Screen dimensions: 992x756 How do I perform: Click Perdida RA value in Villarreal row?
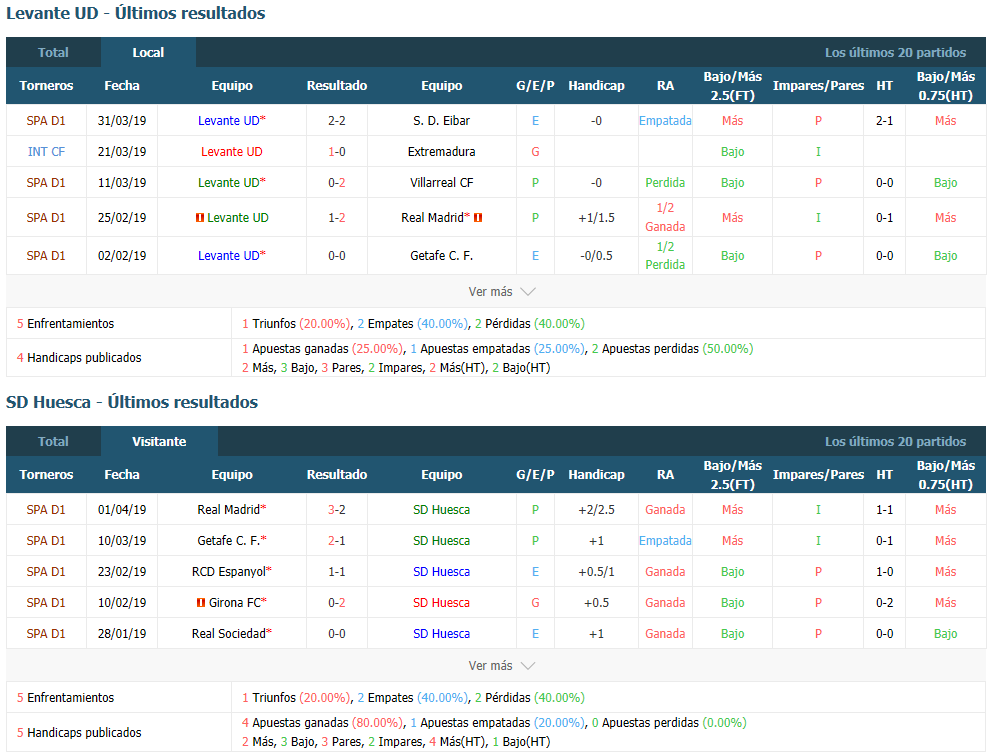[x=665, y=183]
